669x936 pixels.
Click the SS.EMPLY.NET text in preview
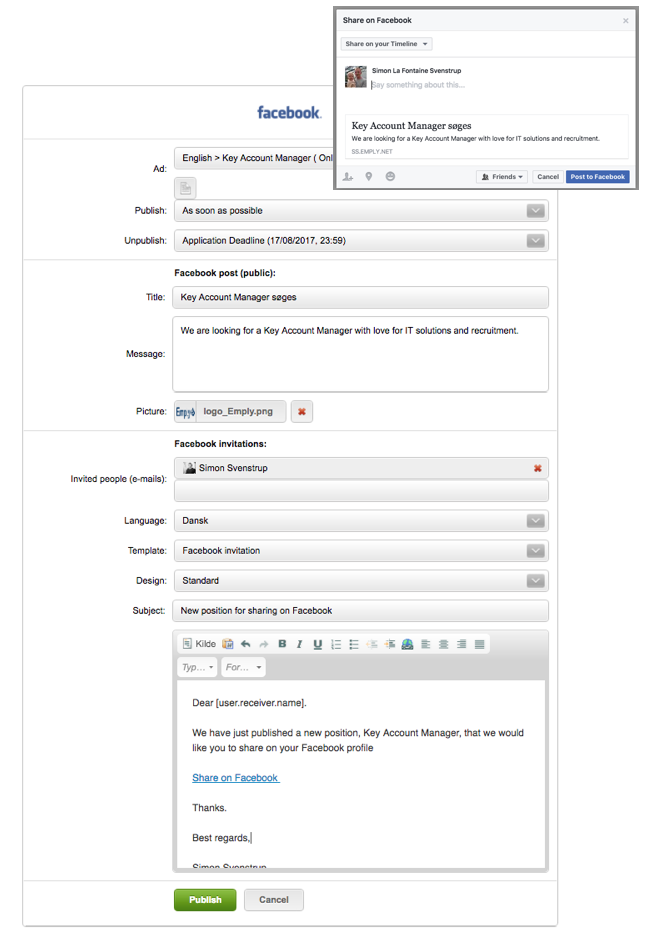[x=372, y=152]
